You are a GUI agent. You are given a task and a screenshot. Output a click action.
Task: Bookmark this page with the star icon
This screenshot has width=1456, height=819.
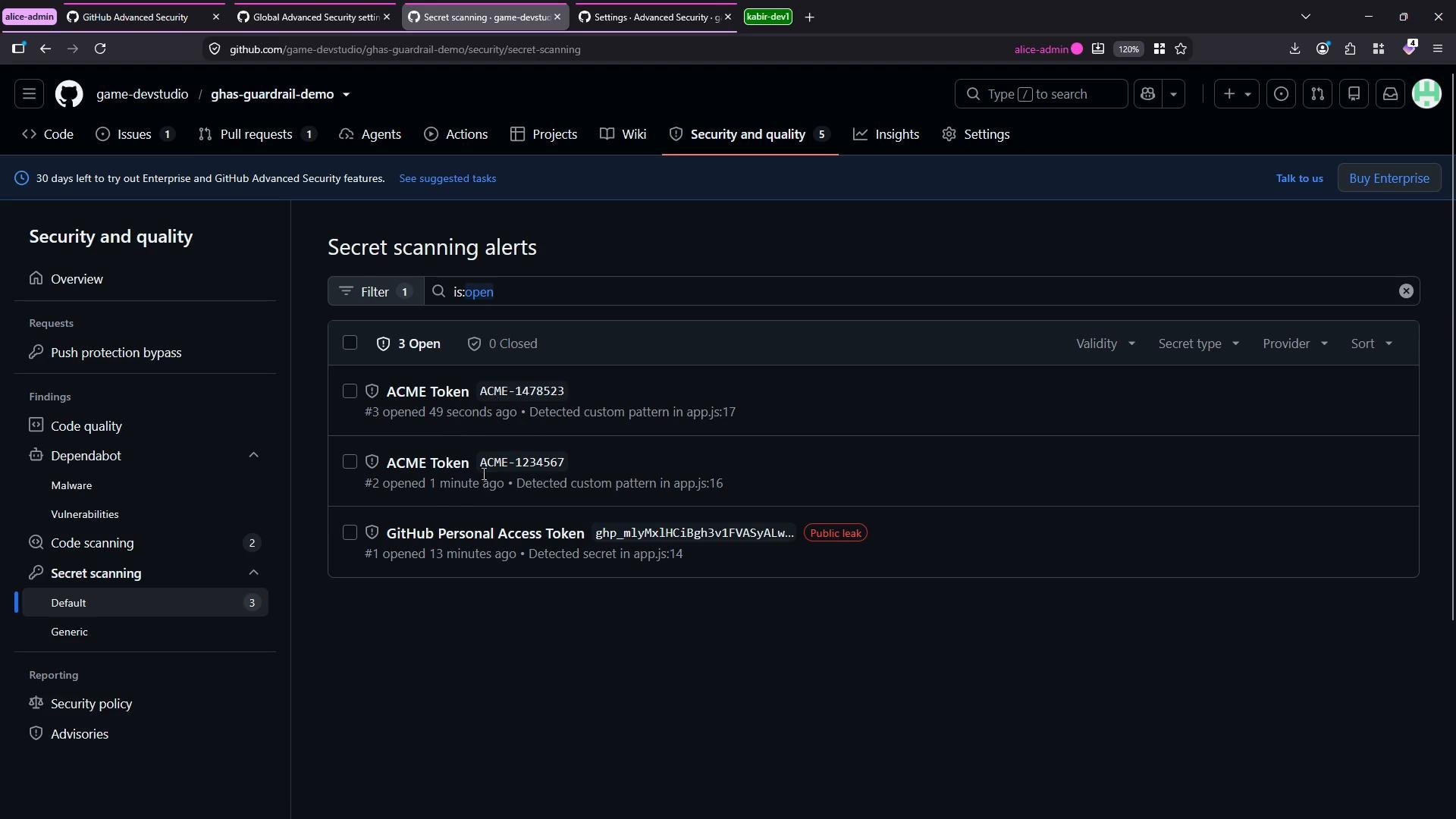pyautogui.click(x=1181, y=49)
